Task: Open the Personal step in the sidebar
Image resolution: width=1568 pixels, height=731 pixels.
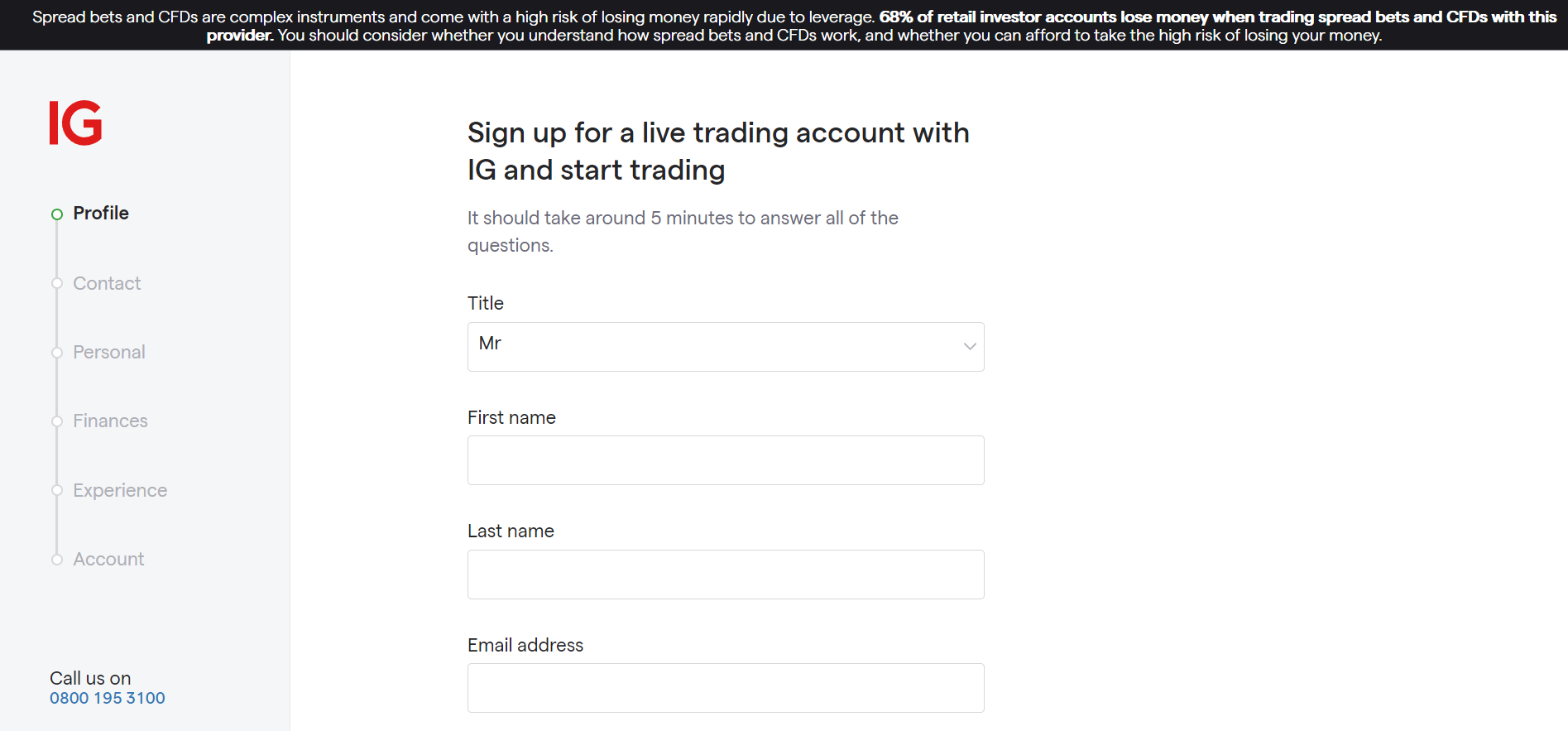Action: (x=108, y=352)
